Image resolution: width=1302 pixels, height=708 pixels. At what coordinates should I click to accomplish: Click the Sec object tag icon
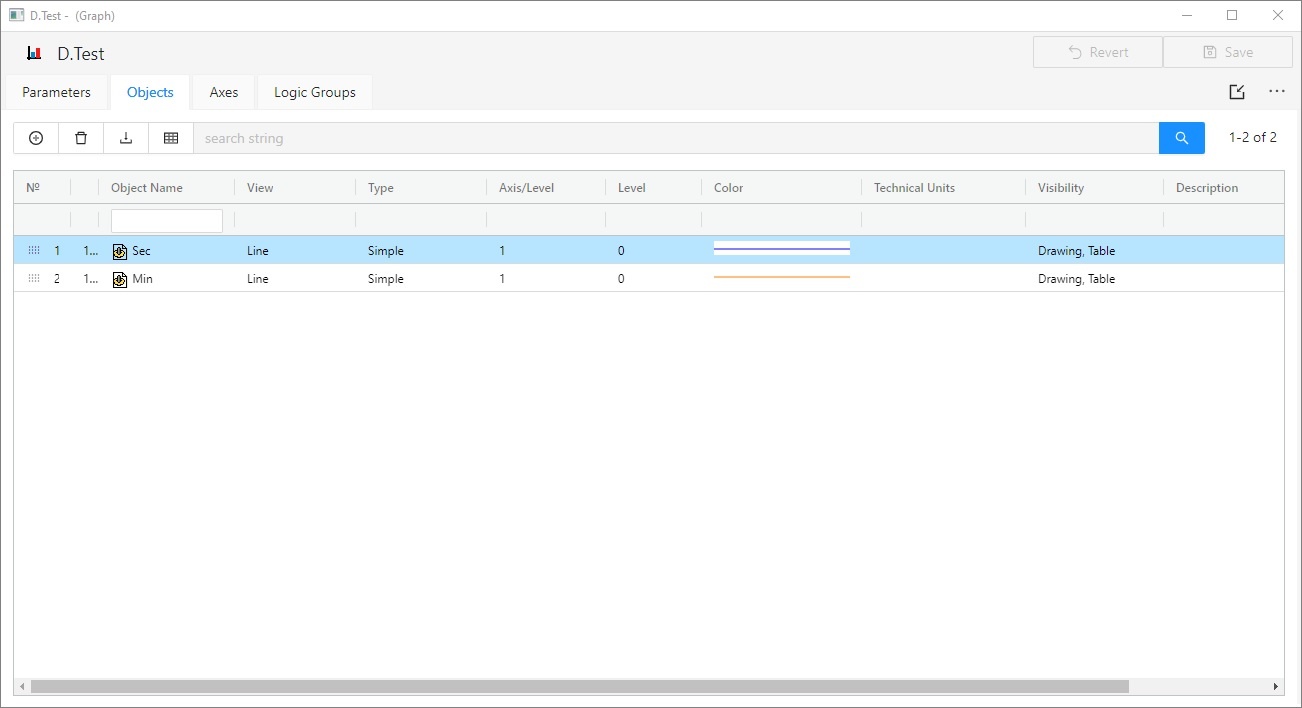[120, 251]
